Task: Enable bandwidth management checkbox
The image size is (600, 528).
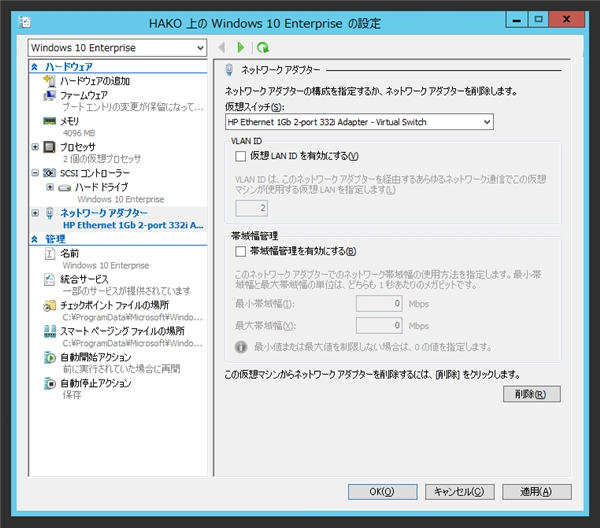Action: (x=240, y=251)
